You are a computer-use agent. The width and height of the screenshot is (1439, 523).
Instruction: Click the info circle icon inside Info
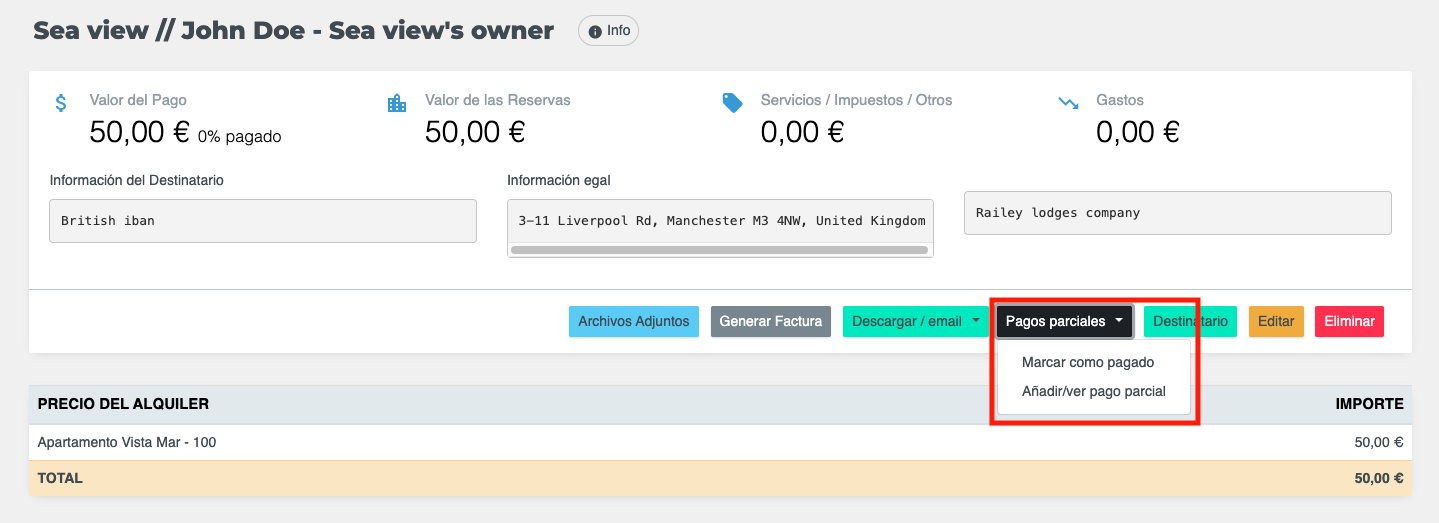tap(596, 32)
